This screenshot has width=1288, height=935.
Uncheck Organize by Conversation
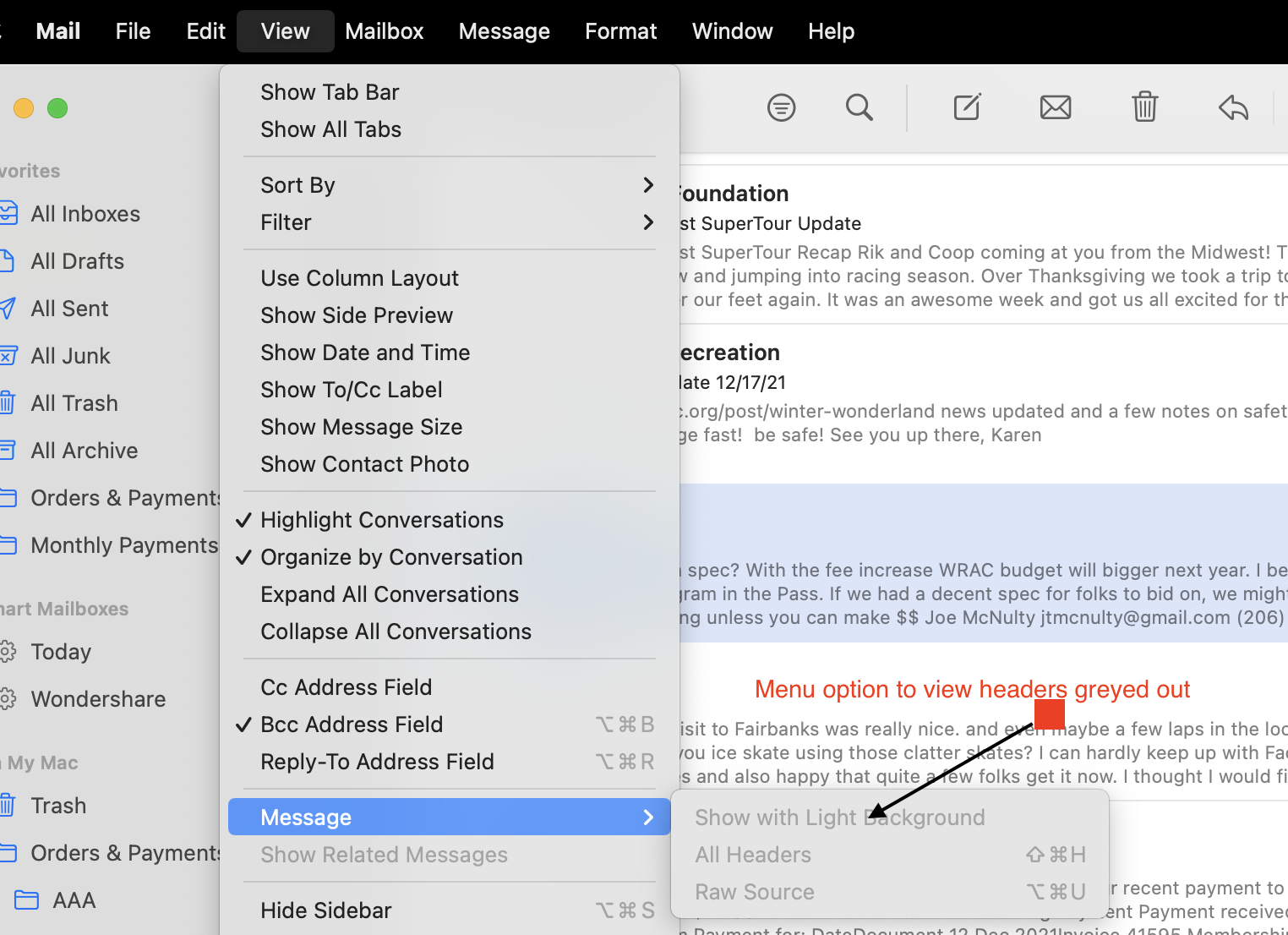pos(390,557)
